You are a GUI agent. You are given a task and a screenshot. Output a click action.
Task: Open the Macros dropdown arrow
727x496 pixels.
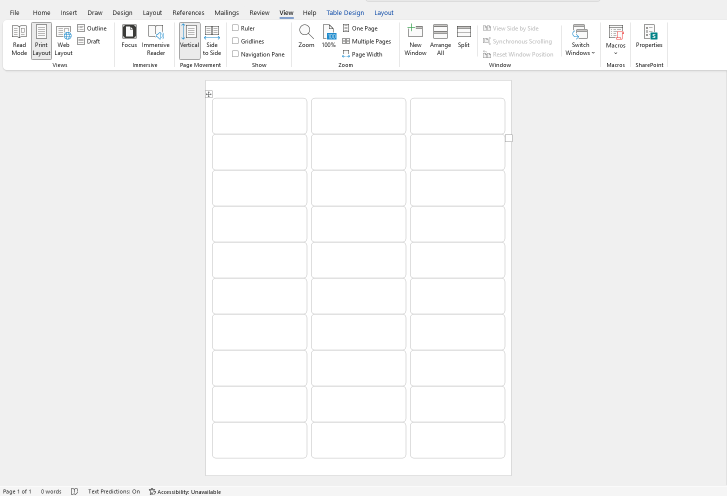click(x=615, y=53)
